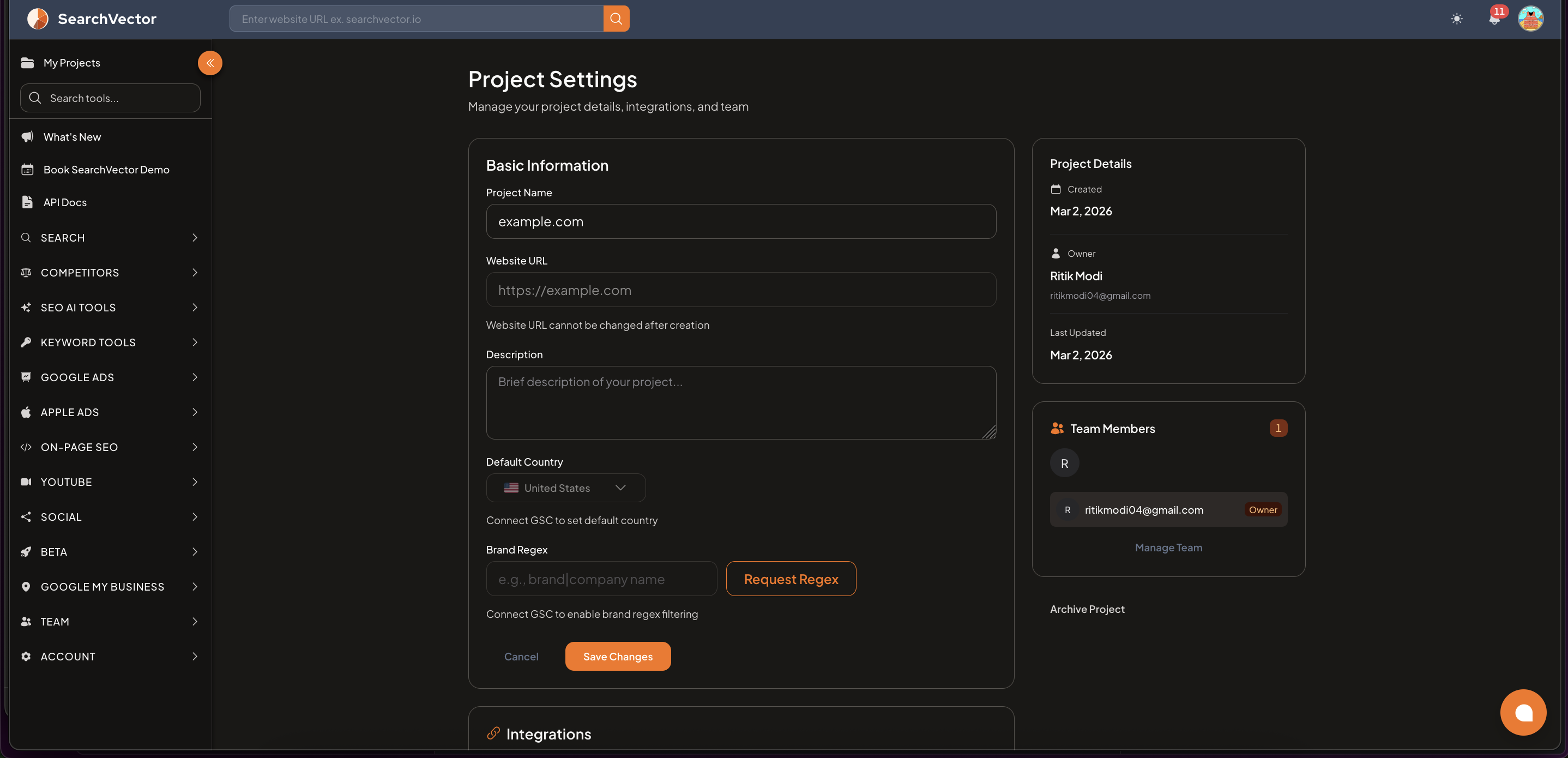Collapse sidebar with double-chevron button
The image size is (1568, 758).
(210, 63)
